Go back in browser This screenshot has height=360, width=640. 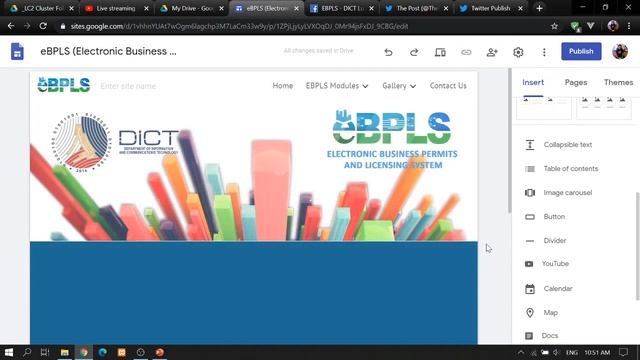pyautogui.click(x=11, y=26)
